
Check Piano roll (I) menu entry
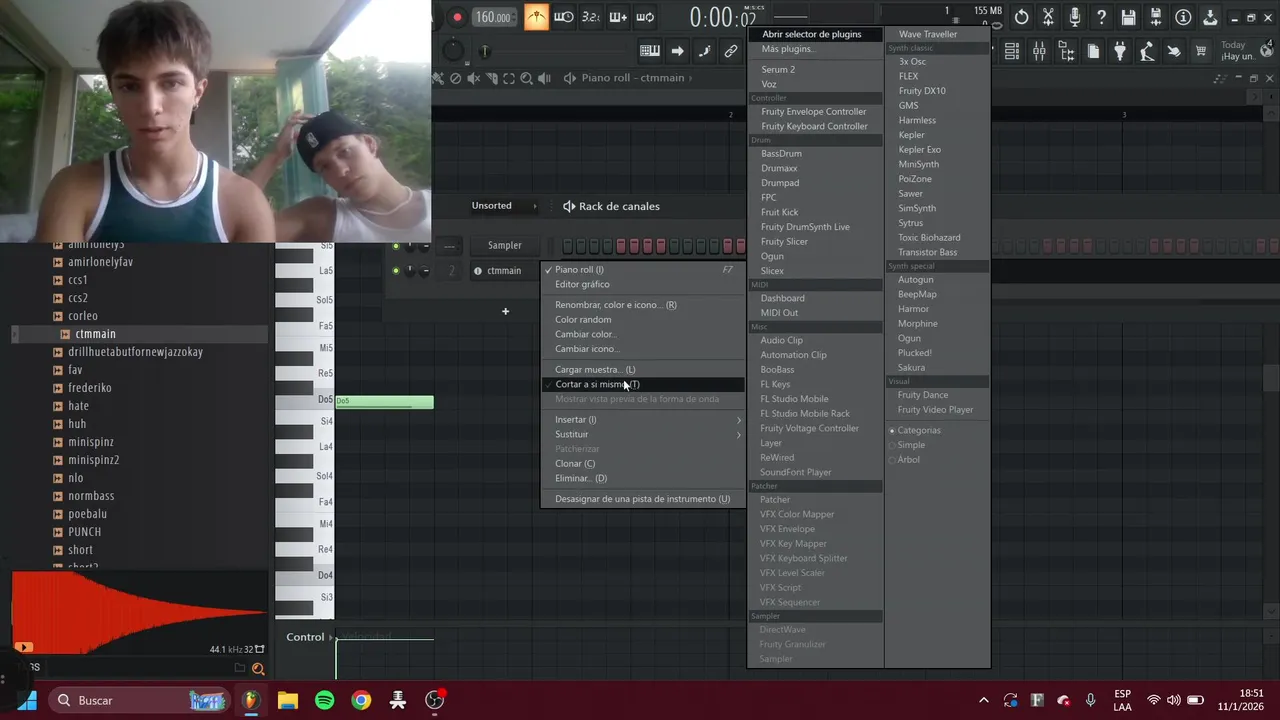click(643, 270)
